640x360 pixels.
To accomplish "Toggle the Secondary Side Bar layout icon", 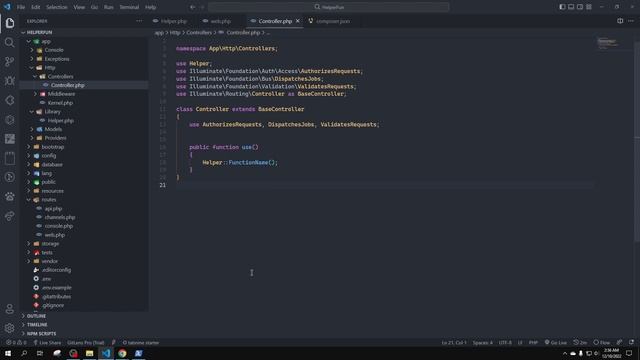I will [x=580, y=7].
